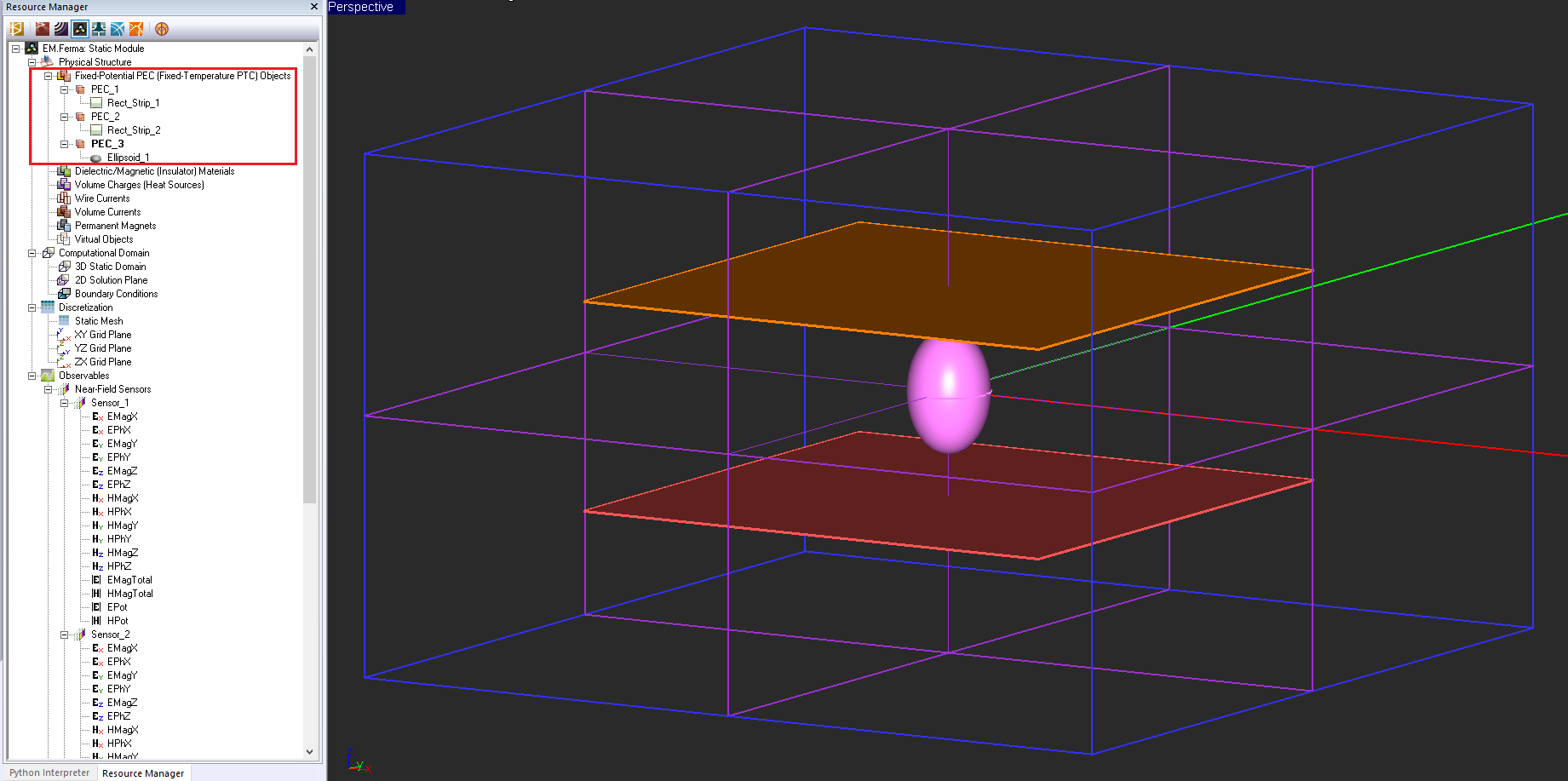Collapse the Computational Domain node

(x=32, y=253)
